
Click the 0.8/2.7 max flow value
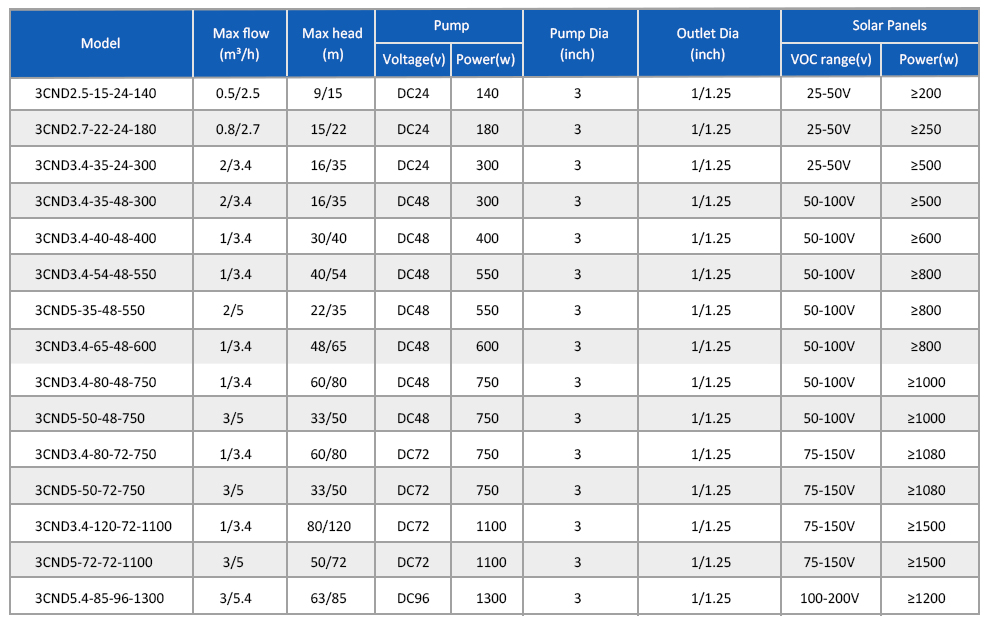(x=241, y=129)
